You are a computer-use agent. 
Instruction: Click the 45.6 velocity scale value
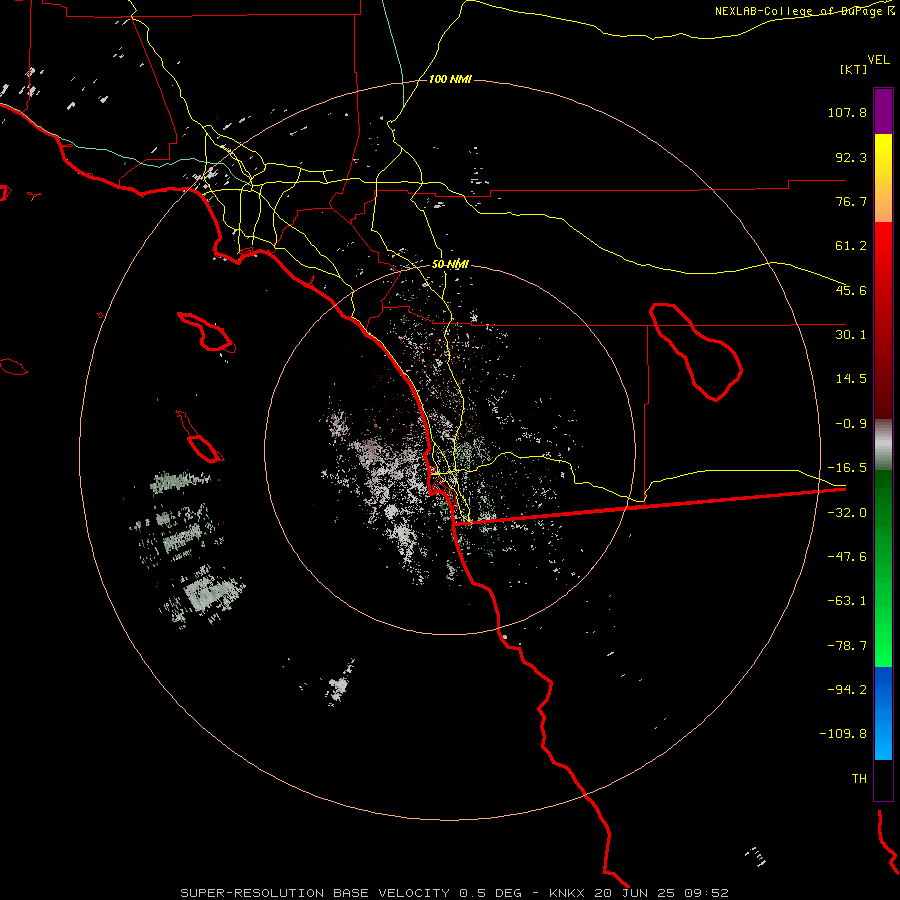(851, 290)
